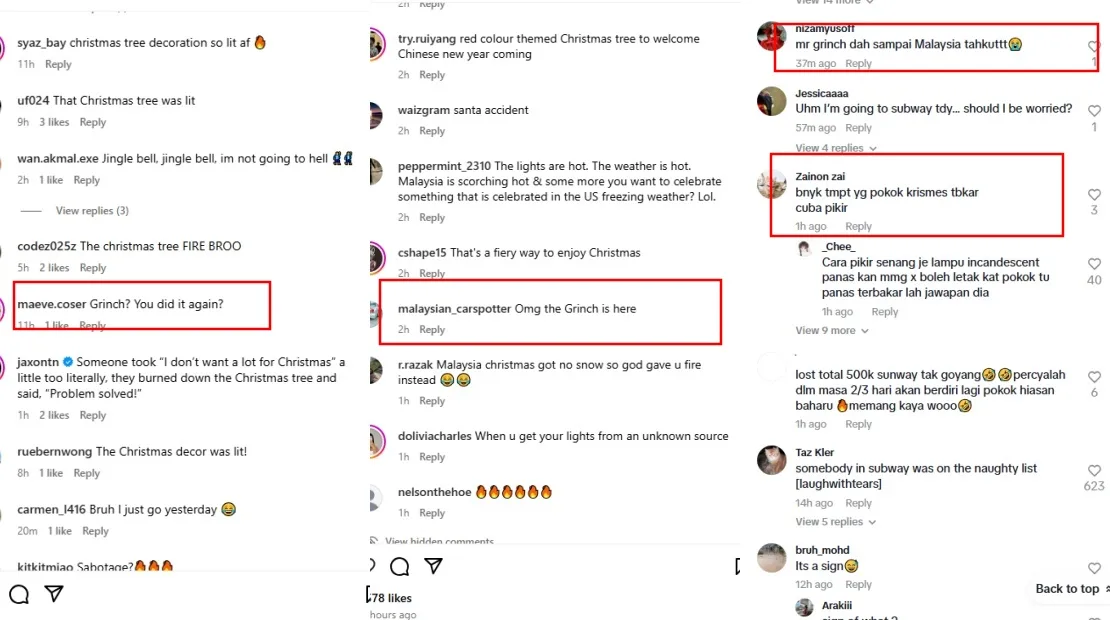The image size is (1110, 620).
Task: Open Taz Kler's cat avatar
Action: 771,460
